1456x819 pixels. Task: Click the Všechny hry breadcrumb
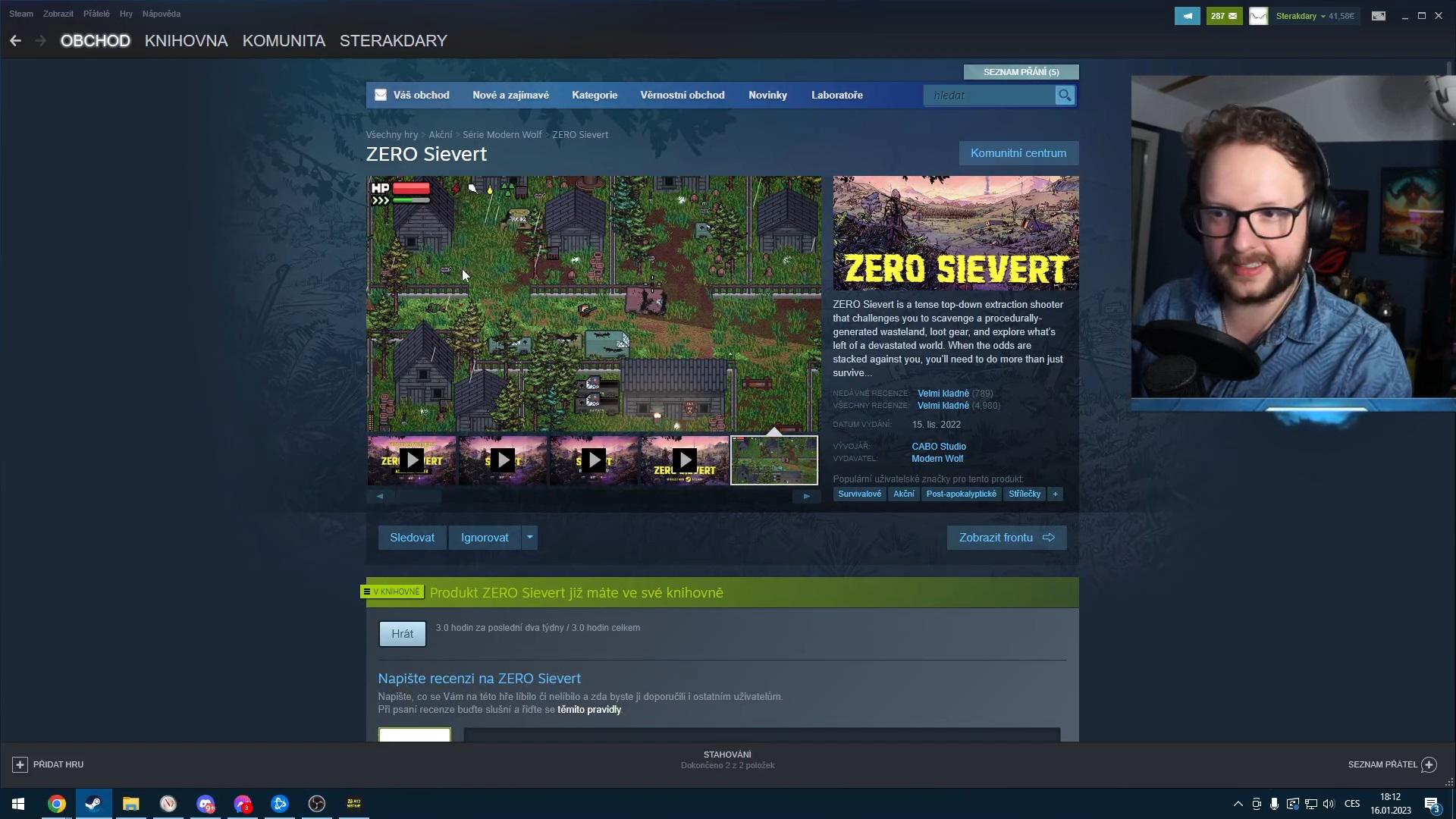click(x=391, y=135)
